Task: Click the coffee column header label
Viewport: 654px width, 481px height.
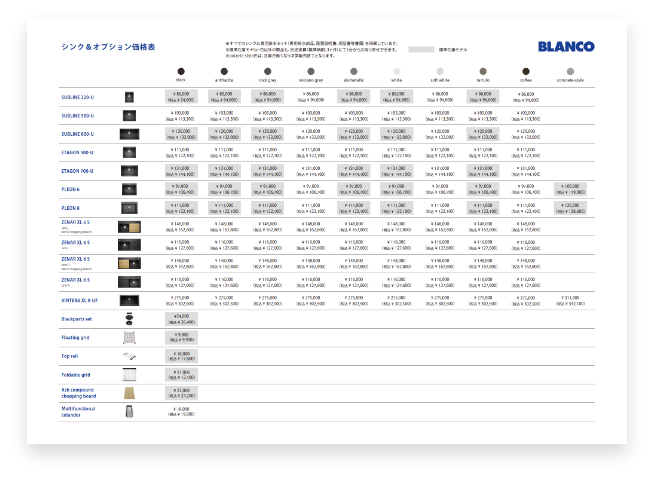Action: (526, 80)
